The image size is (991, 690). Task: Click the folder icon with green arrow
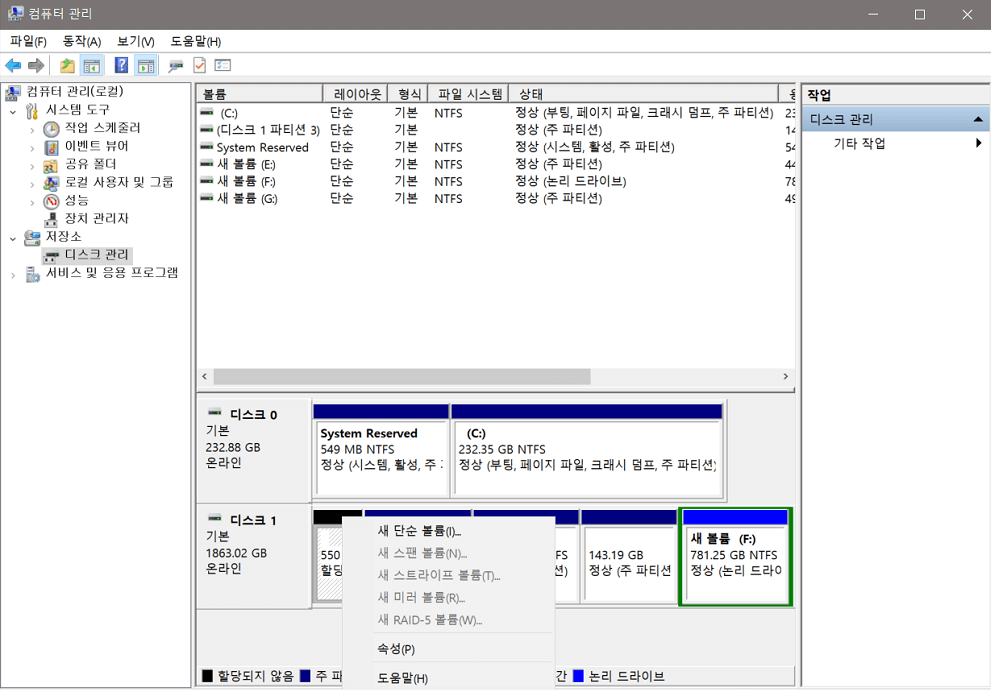click(66, 64)
